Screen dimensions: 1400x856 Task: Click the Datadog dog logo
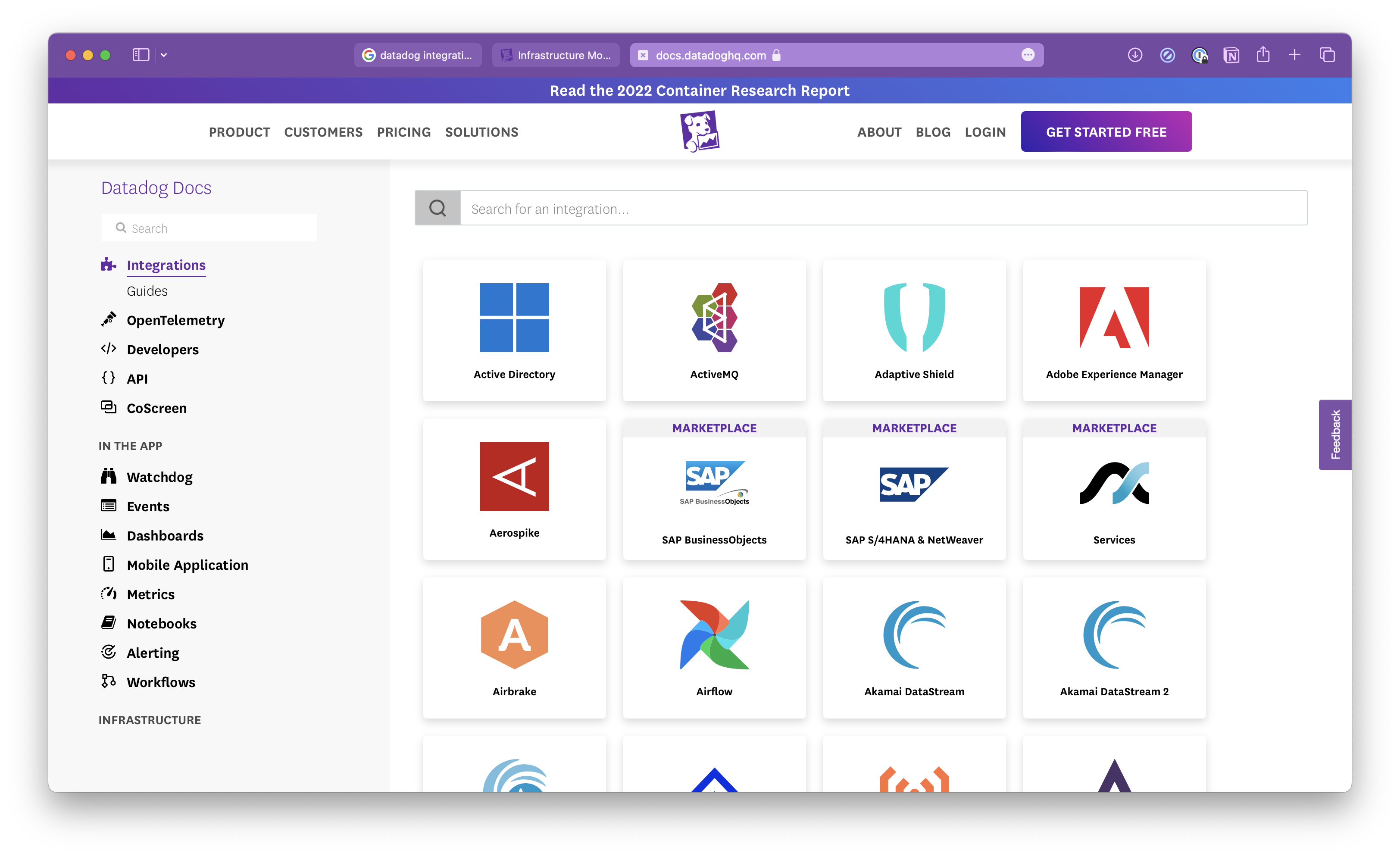(x=700, y=131)
